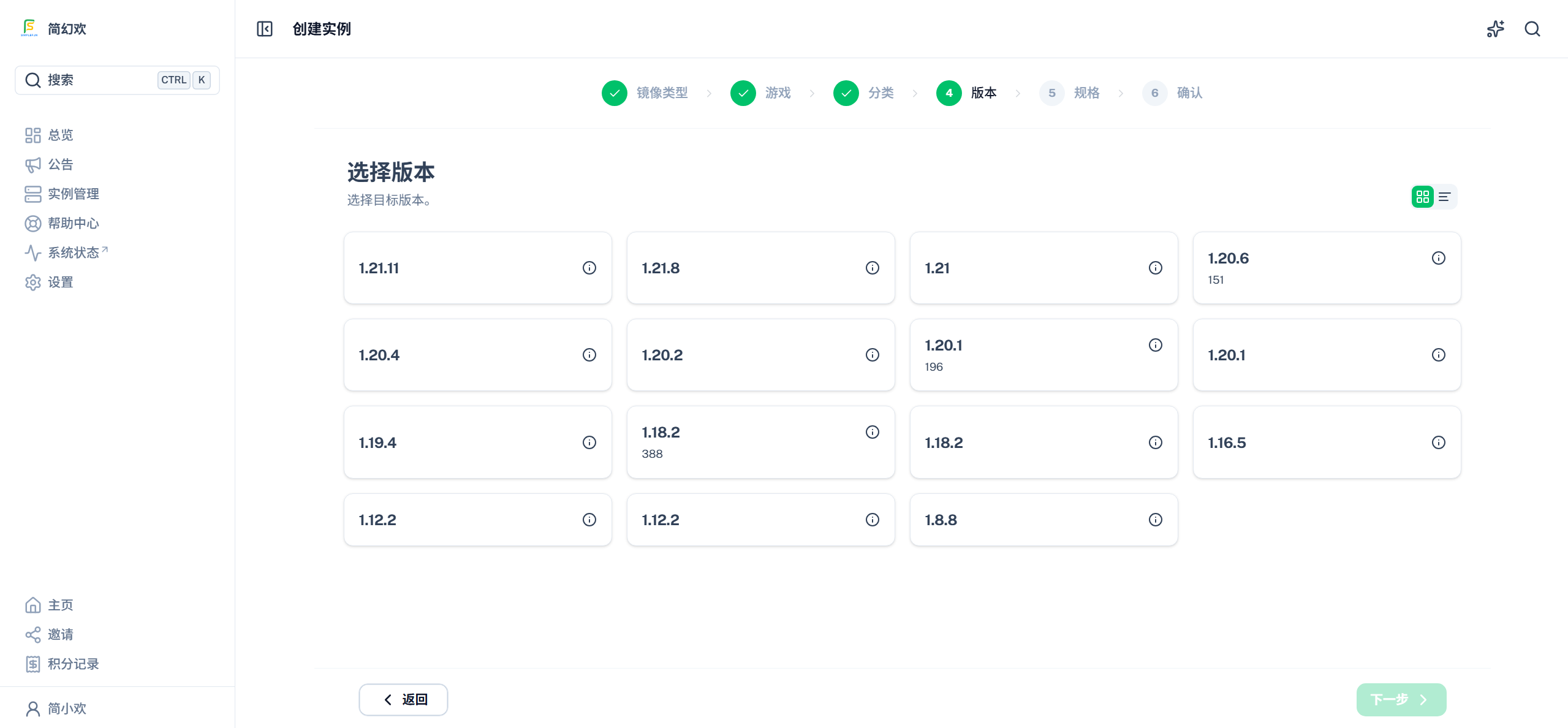Click the 下一步 next button

[1401, 700]
